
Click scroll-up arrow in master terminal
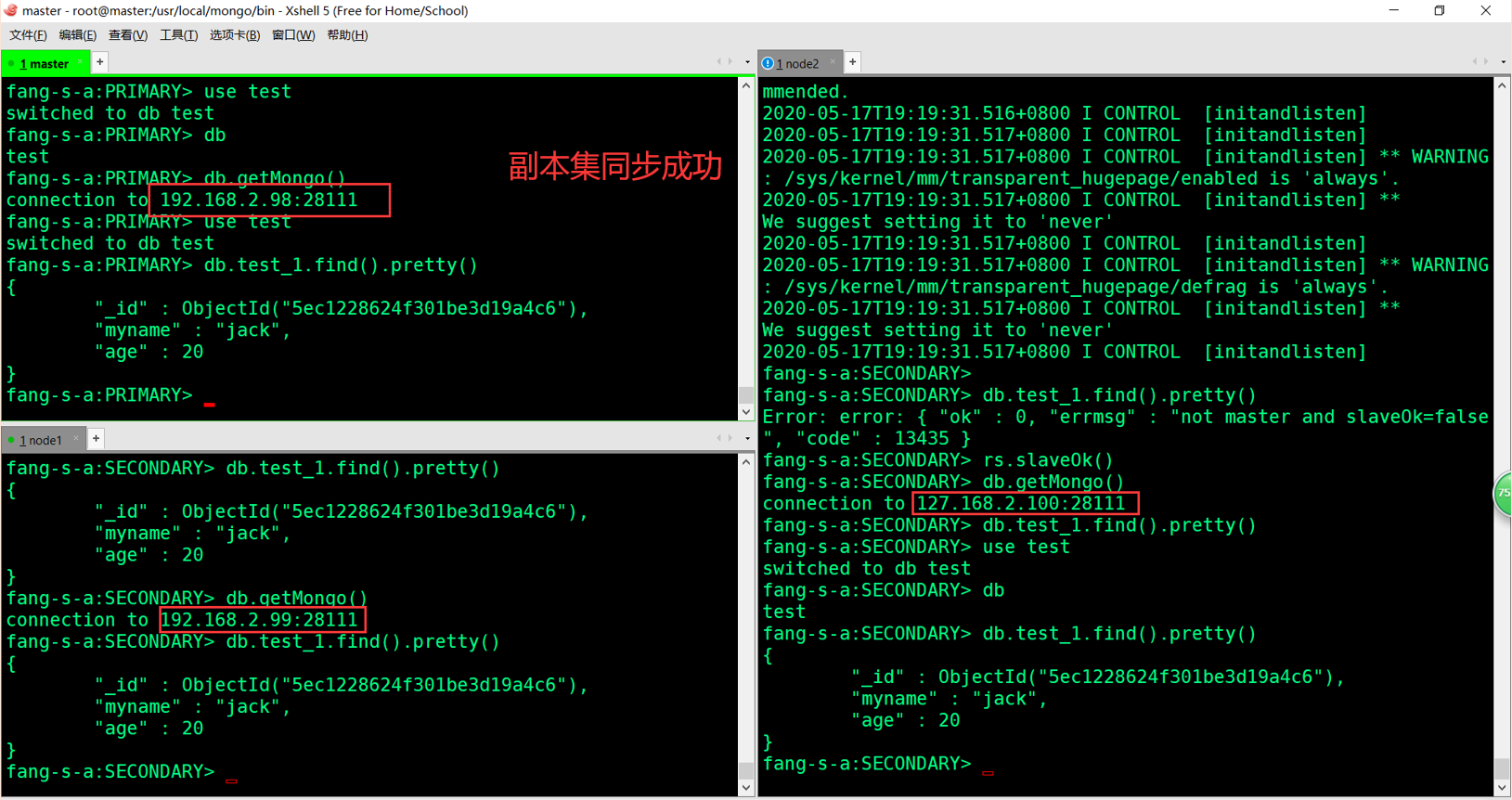pos(746,85)
